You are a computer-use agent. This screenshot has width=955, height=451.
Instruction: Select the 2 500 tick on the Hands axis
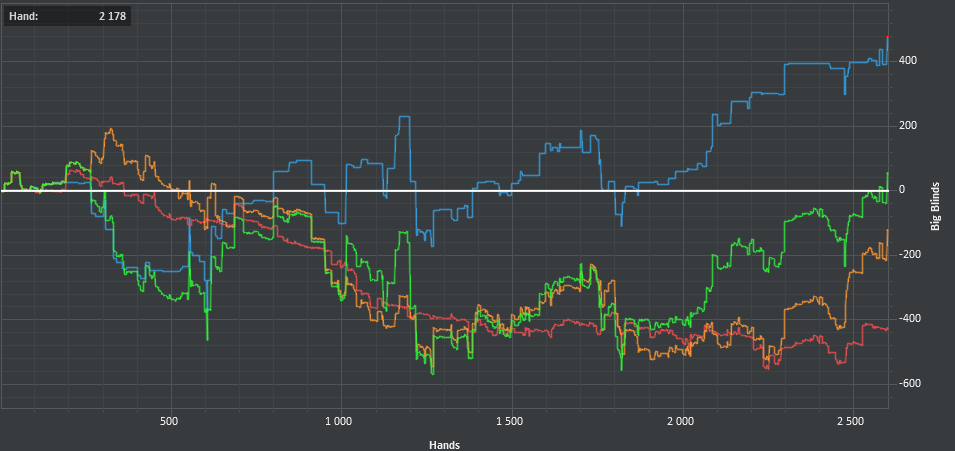(x=851, y=421)
